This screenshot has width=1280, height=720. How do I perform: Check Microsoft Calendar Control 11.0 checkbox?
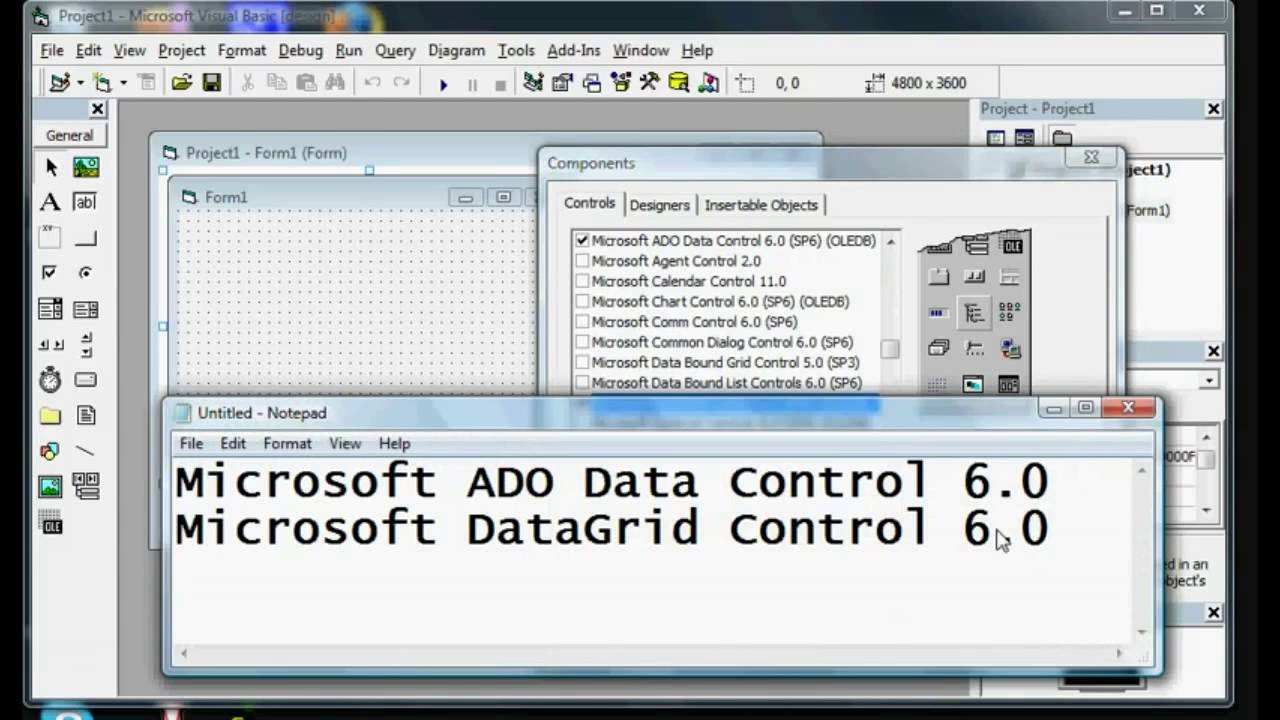(x=582, y=281)
